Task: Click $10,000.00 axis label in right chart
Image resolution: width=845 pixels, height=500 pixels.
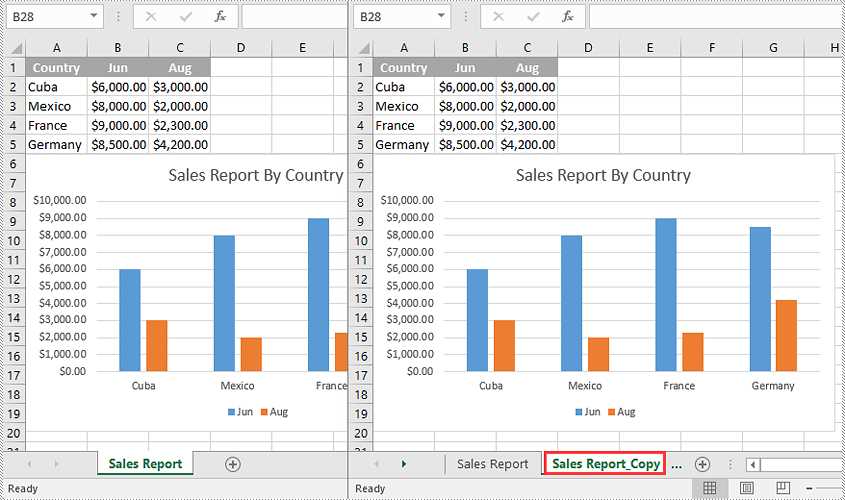Action: click(x=407, y=200)
